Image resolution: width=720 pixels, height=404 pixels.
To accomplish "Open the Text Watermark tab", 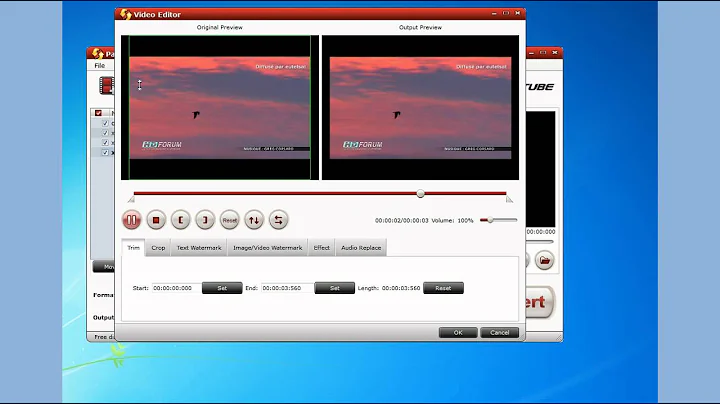I will pos(199,248).
